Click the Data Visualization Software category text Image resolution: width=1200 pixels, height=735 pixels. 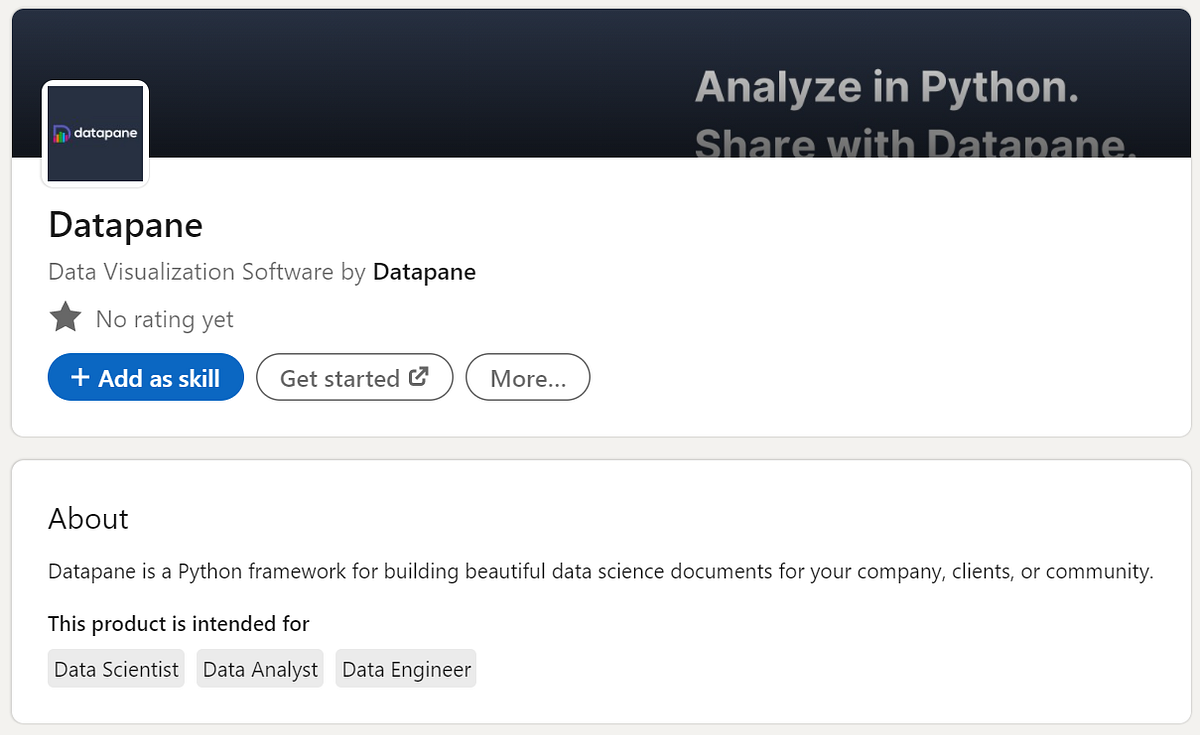[190, 271]
